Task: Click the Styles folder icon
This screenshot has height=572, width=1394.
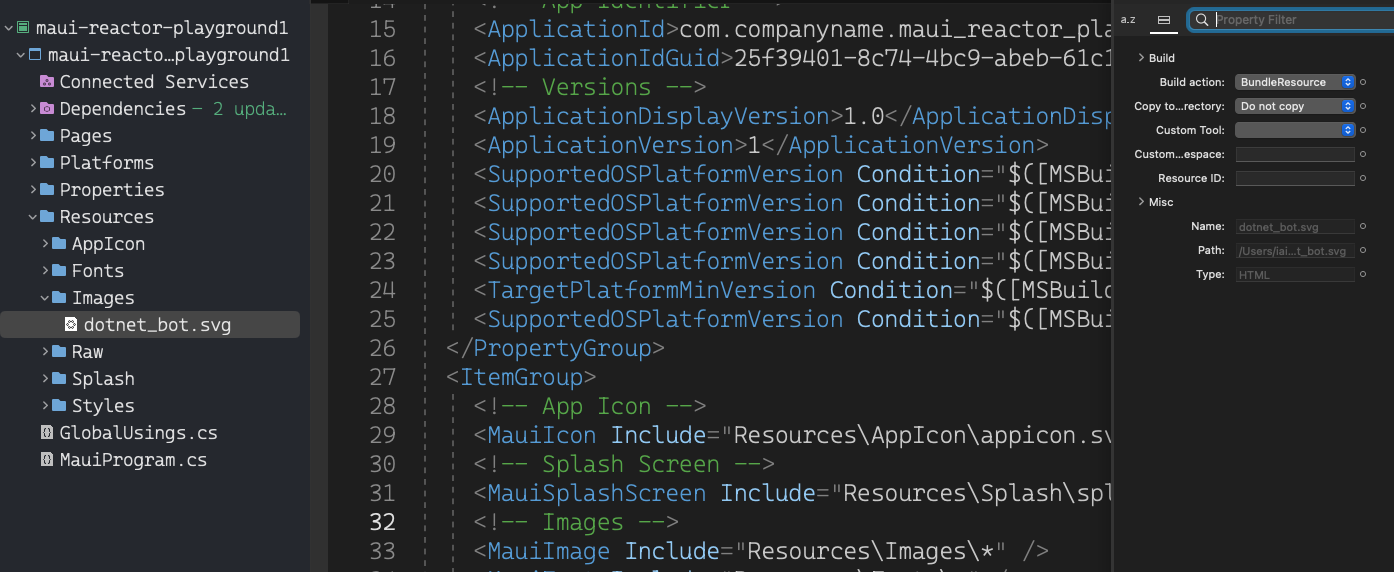Action: tap(59, 406)
